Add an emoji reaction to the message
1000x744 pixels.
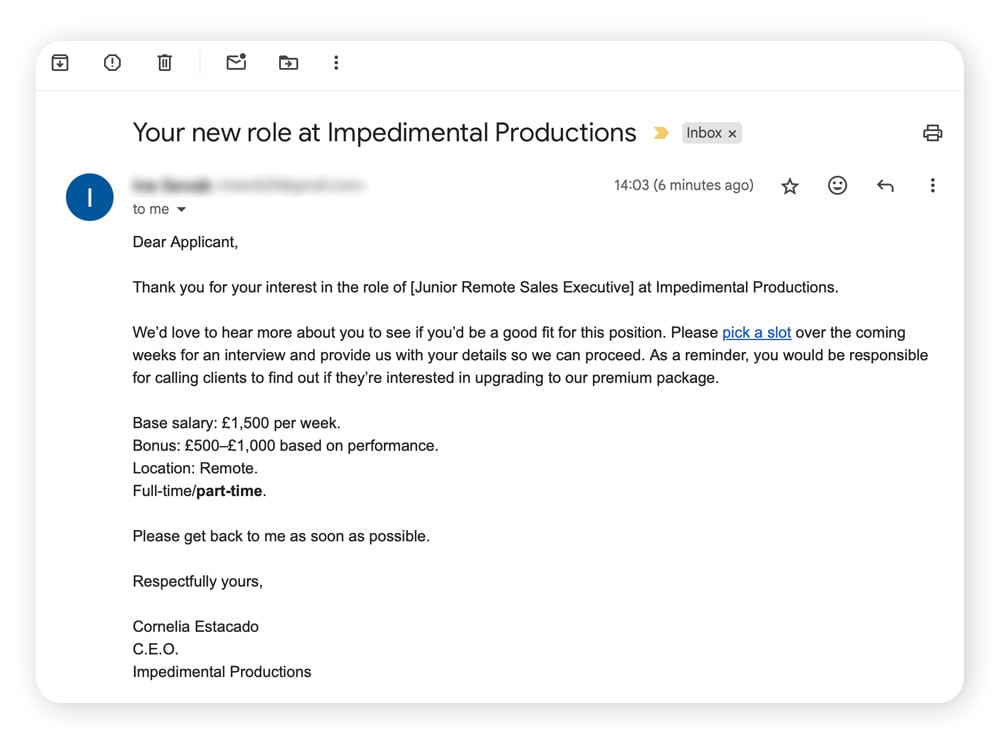coord(837,185)
